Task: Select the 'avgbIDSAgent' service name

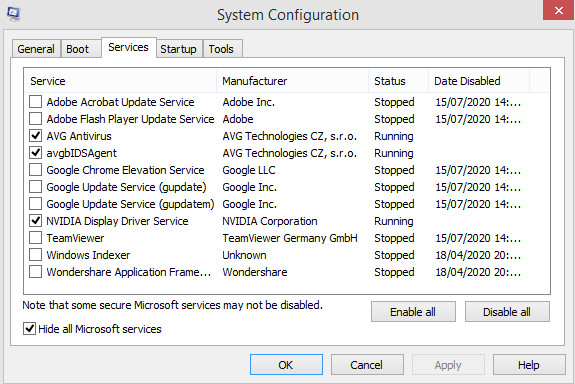Action: point(81,153)
